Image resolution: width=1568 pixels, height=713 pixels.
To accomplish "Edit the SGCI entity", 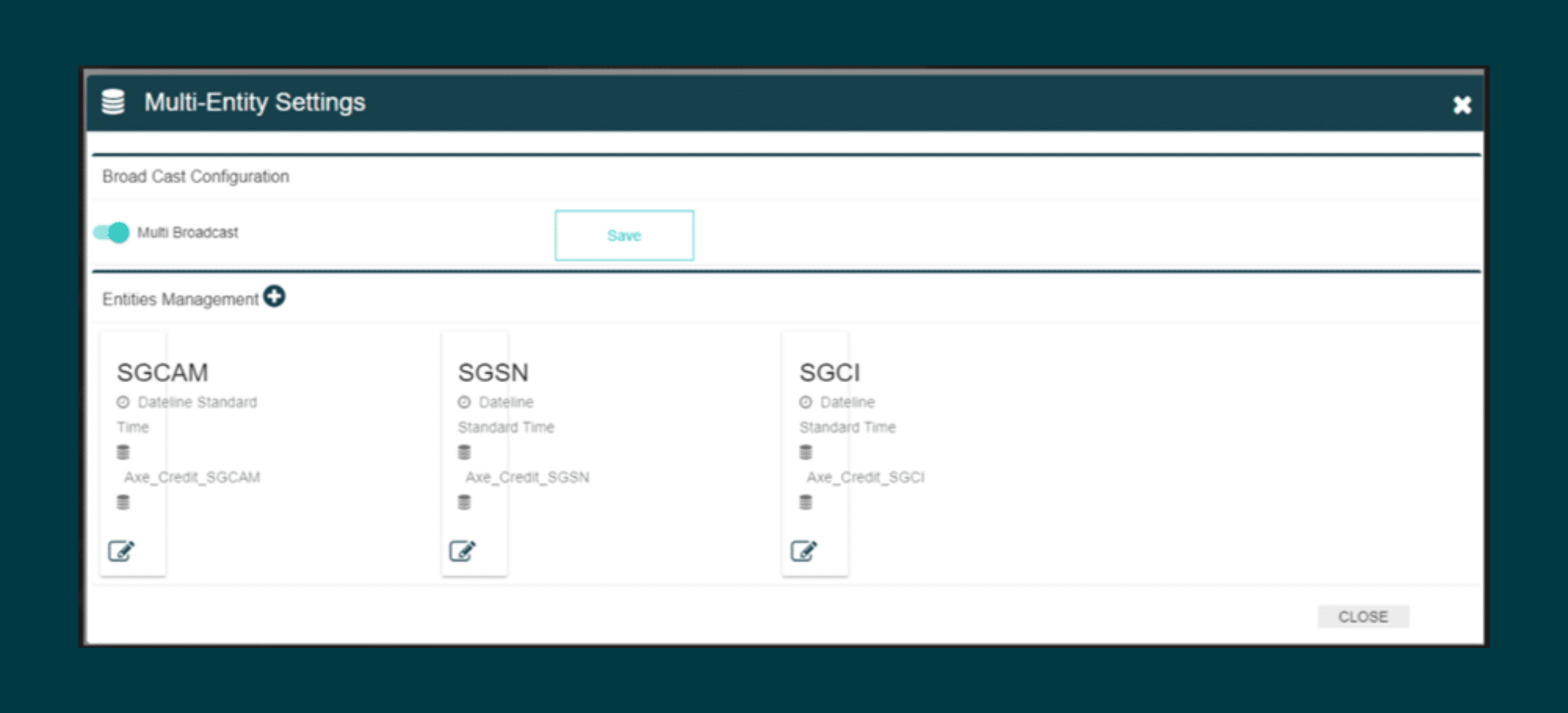I will 804,551.
